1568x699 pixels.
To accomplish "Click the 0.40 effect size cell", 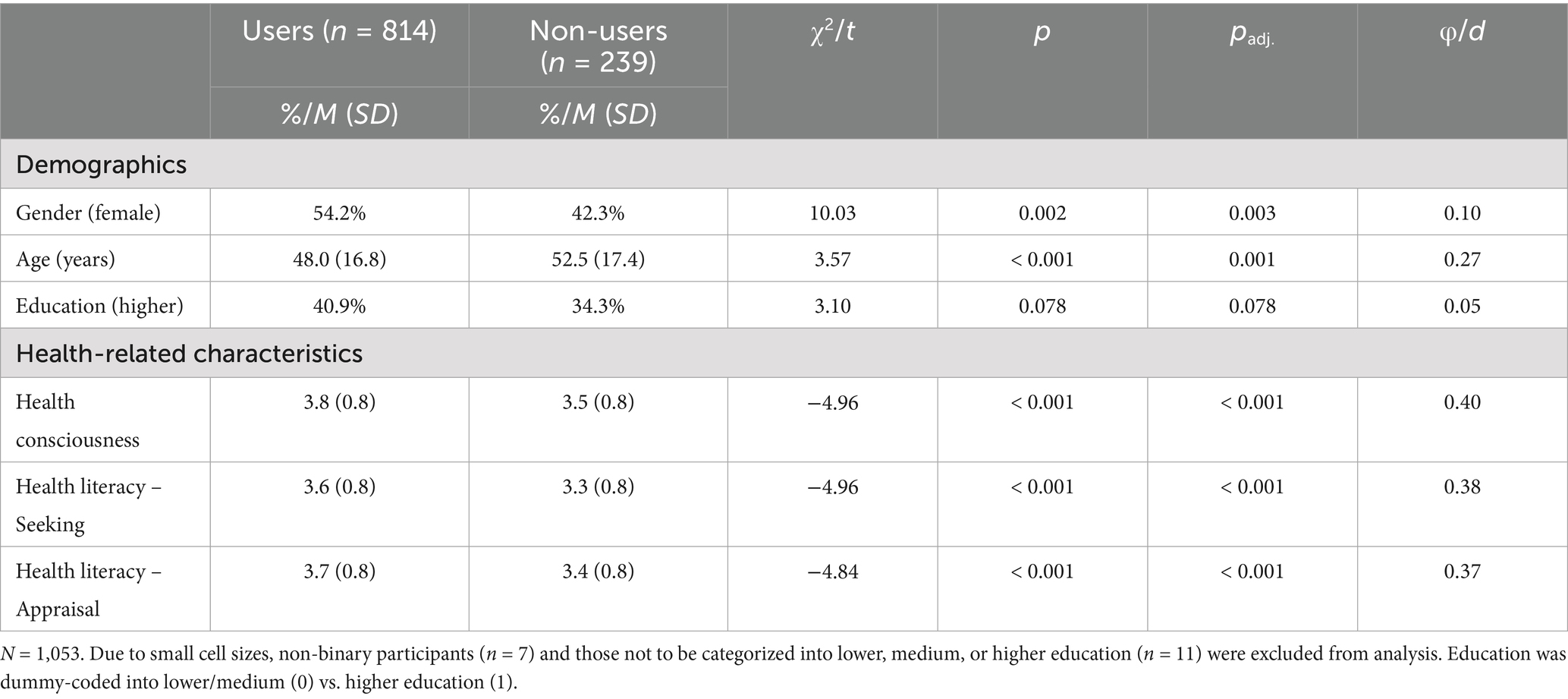I will (1462, 402).
